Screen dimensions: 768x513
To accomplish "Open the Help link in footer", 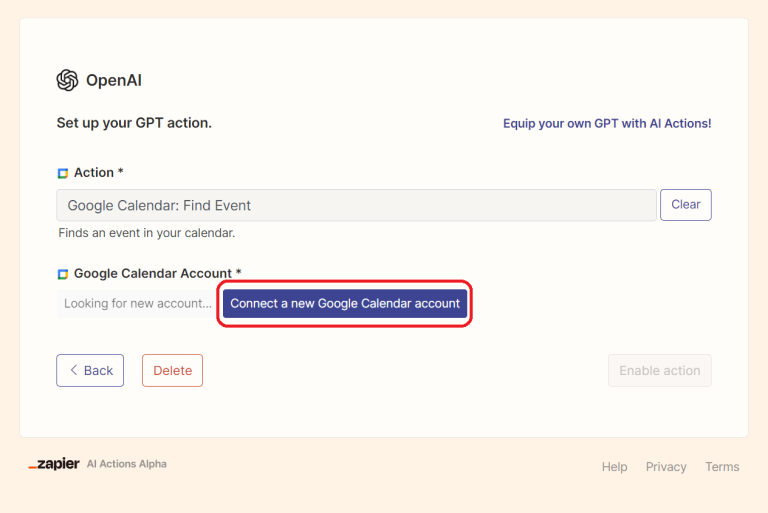I will coord(614,467).
